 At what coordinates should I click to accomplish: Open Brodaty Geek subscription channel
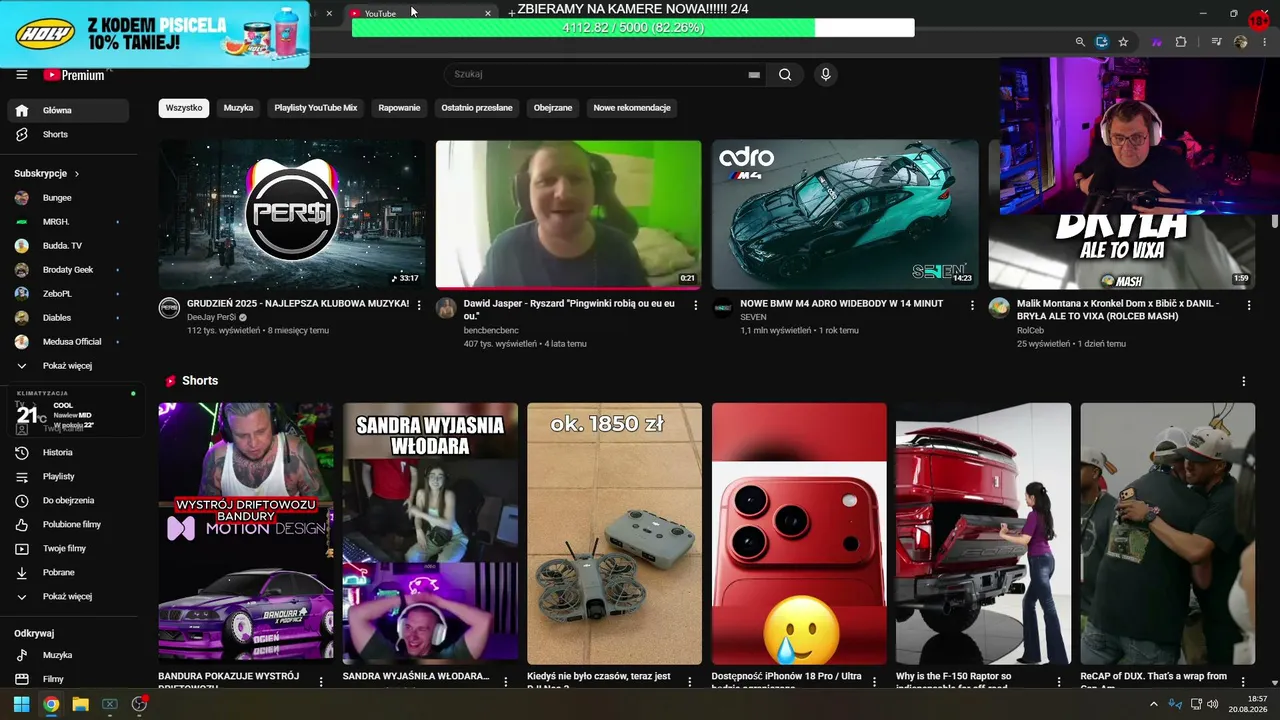pyautogui.click(x=68, y=270)
